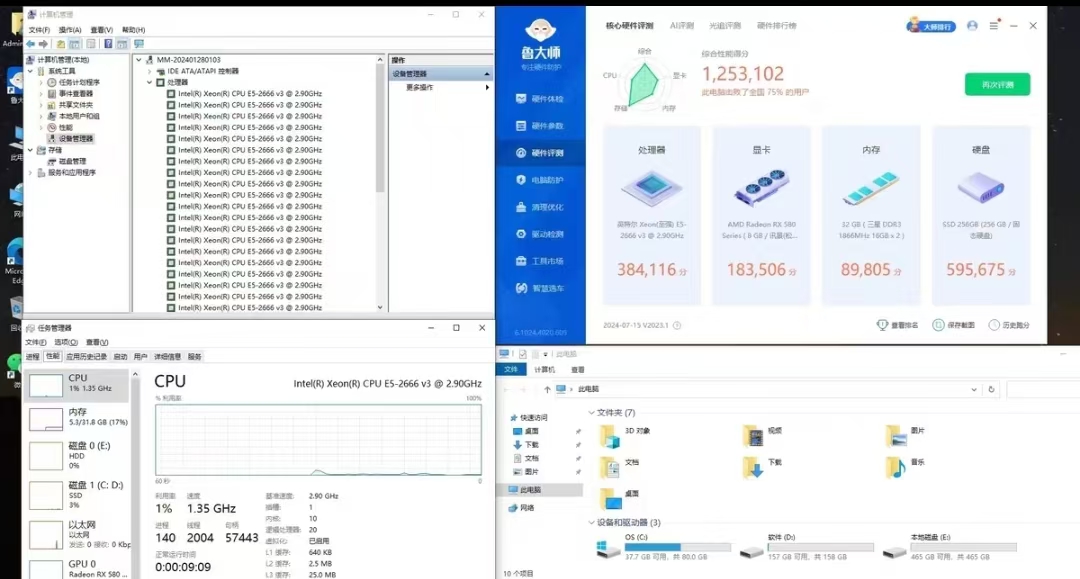
Task: Collapse the 处理器 node in device tree
Action: pos(149,82)
